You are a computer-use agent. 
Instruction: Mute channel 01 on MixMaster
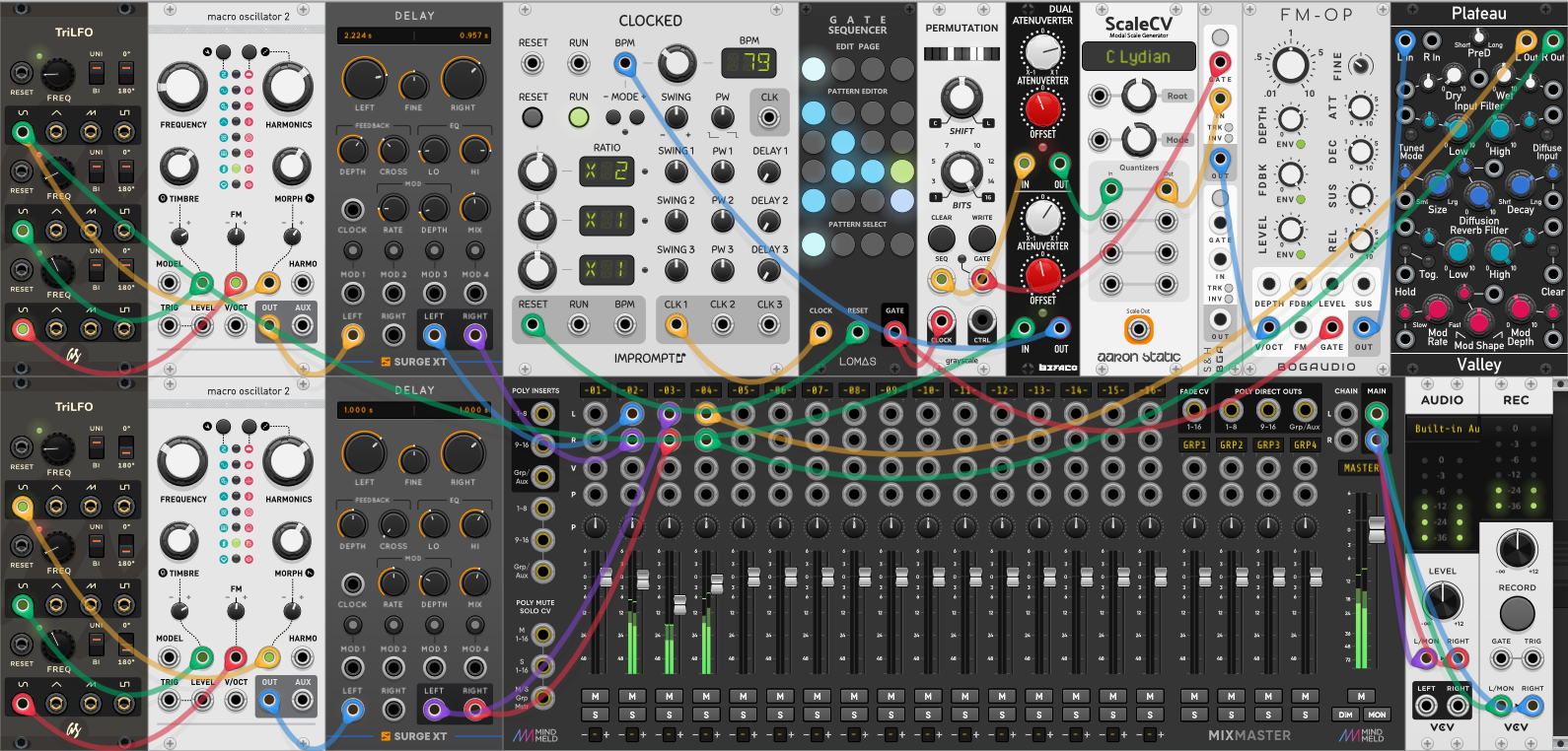click(596, 696)
